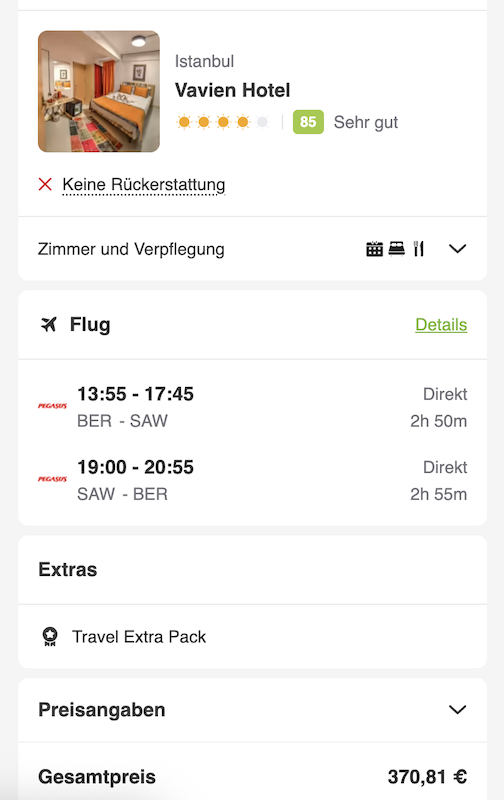Click the airplane icon beside Flug
This screenshot has width=504, height=800.
tap(49, 324)
